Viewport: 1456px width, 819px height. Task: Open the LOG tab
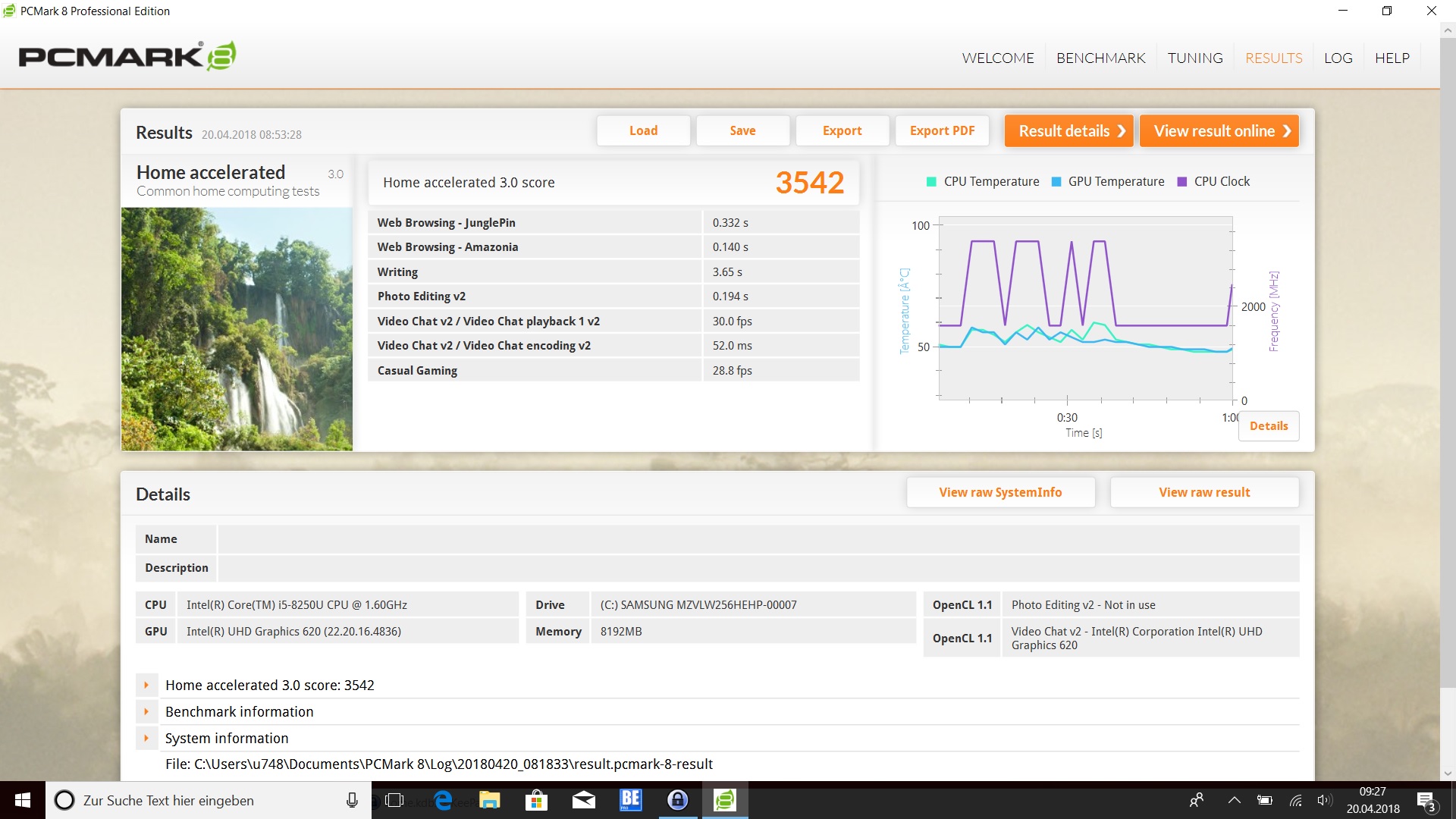click(1338, 58)
